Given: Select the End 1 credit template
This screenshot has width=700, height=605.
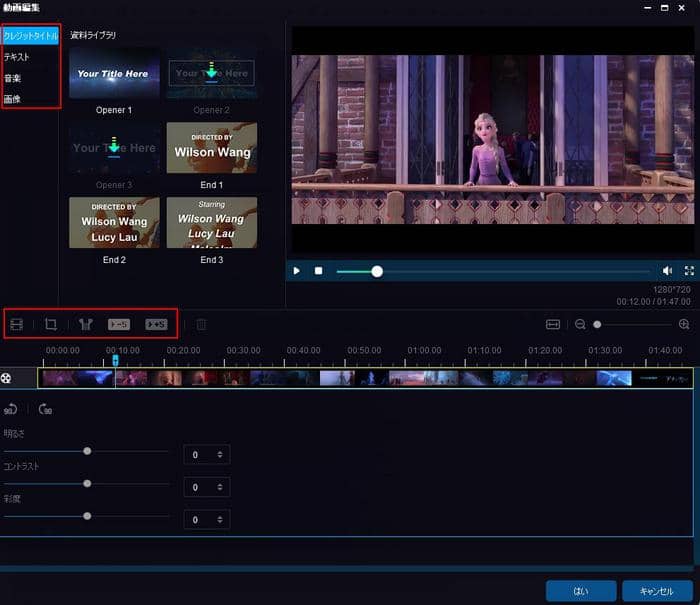Looking at the screenshot, I should pos(212,148).
